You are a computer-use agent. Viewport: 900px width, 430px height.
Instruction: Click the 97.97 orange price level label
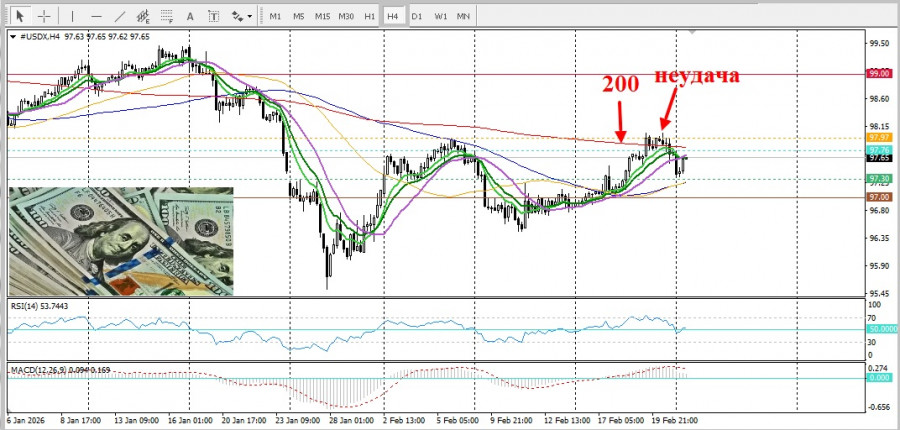coord(879,138)
